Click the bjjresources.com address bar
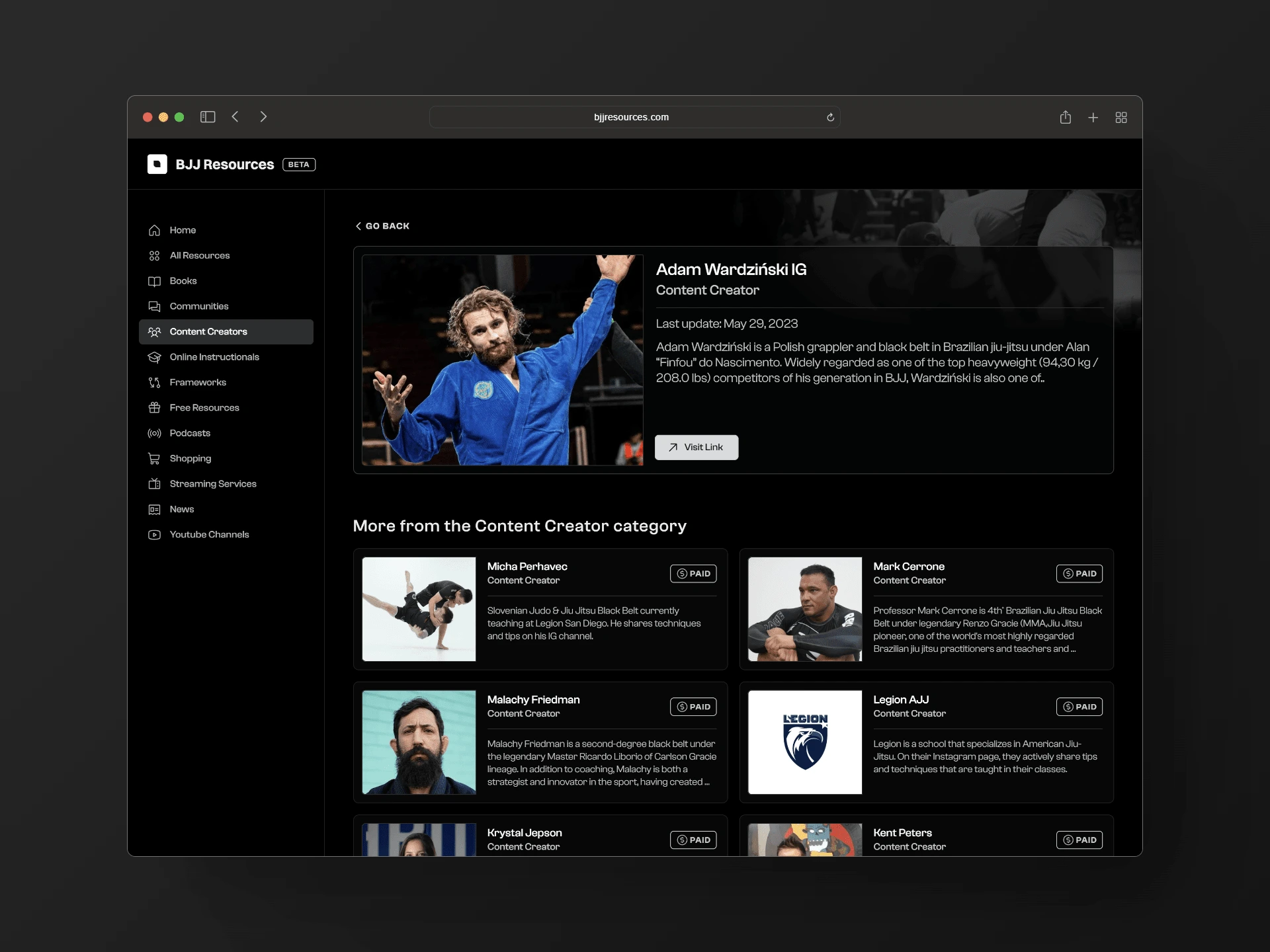Screen dimensions: 1270x952 634,117
